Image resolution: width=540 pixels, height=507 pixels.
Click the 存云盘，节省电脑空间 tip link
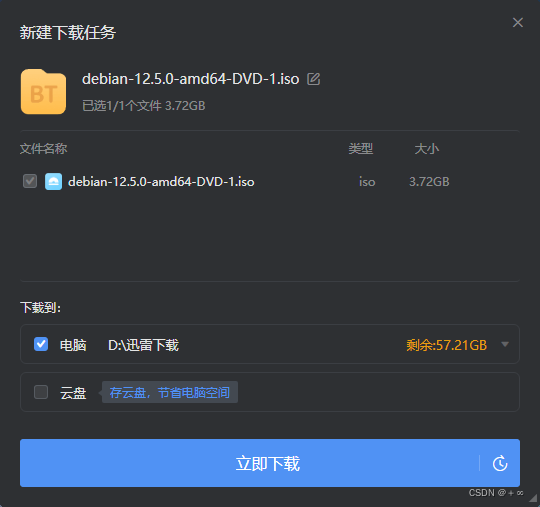[x=170, y=392]
